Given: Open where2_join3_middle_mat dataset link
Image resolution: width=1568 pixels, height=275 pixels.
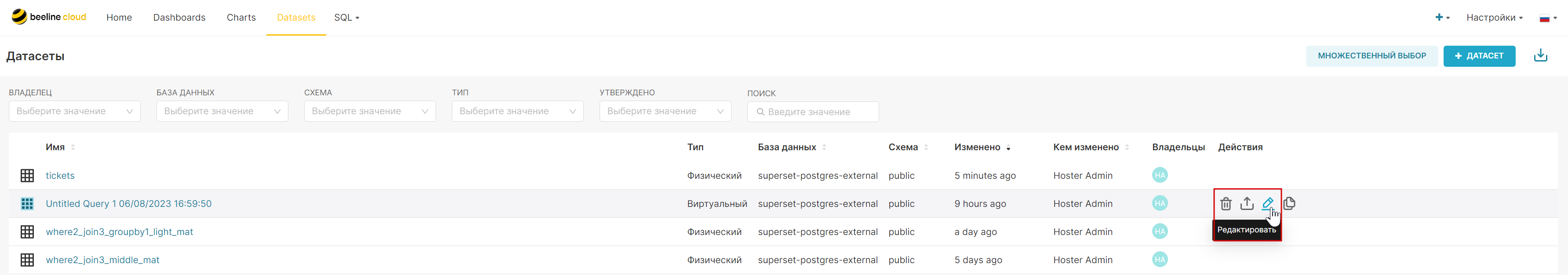Looking at the screenshot, I should point(102,260).
